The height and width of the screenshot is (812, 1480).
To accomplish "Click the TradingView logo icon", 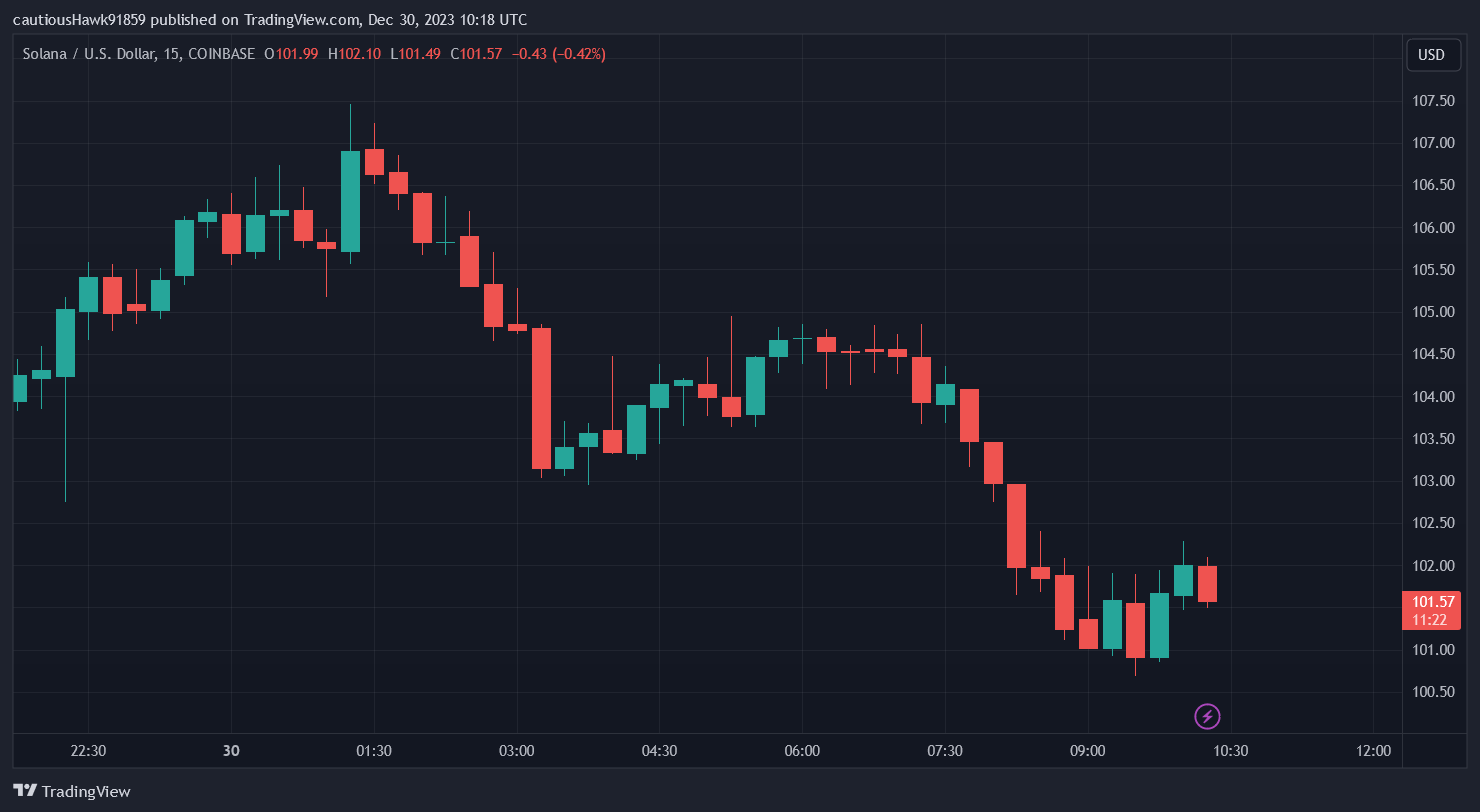I will [x=25, y=791].
